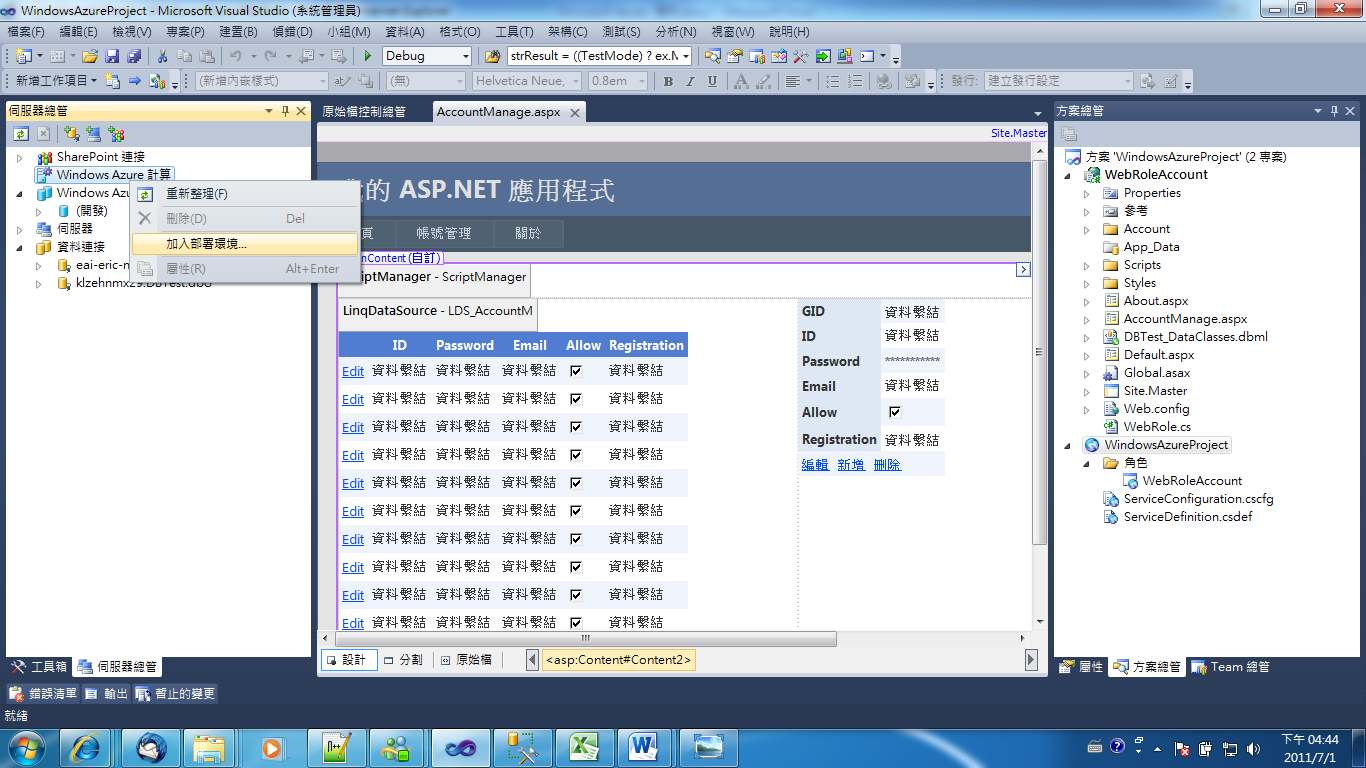The width and height of the screenshot is (1366, 768).
Task: Select the <asp:Content#Content2> tag breadcrumb
Action: point(618,660)
